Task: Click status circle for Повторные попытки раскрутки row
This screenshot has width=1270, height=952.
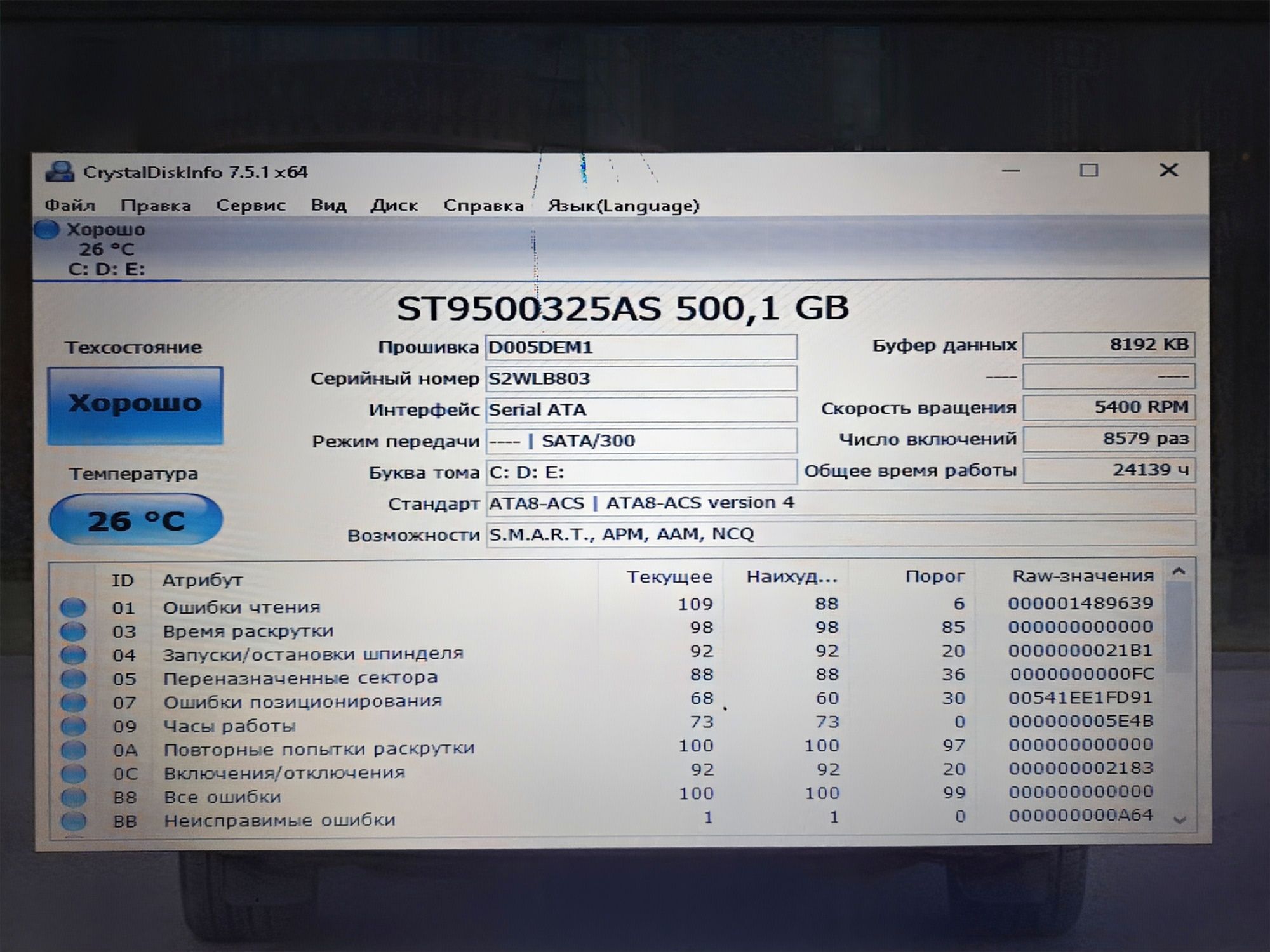Action: (73, 750)
